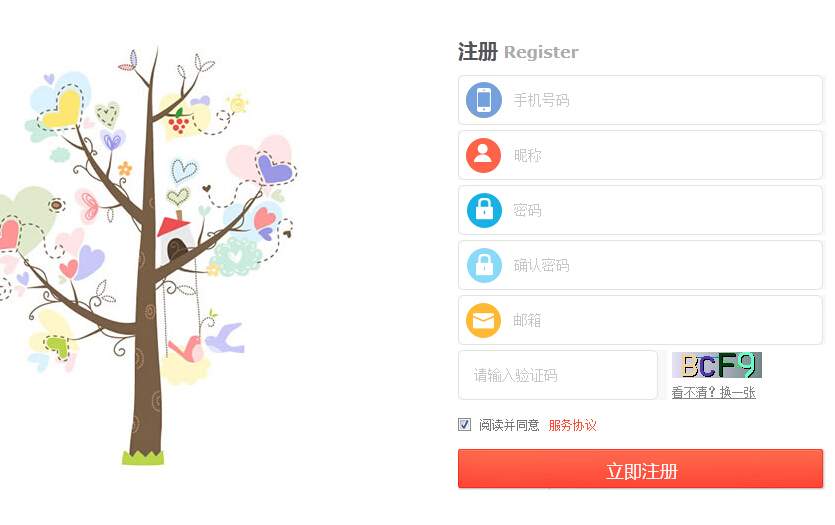Image resolution: width=835 pixels, height=525 pixels.
Task: Uncheck the 阅读并同意 agreement checkbox
Action: (464, 424)
